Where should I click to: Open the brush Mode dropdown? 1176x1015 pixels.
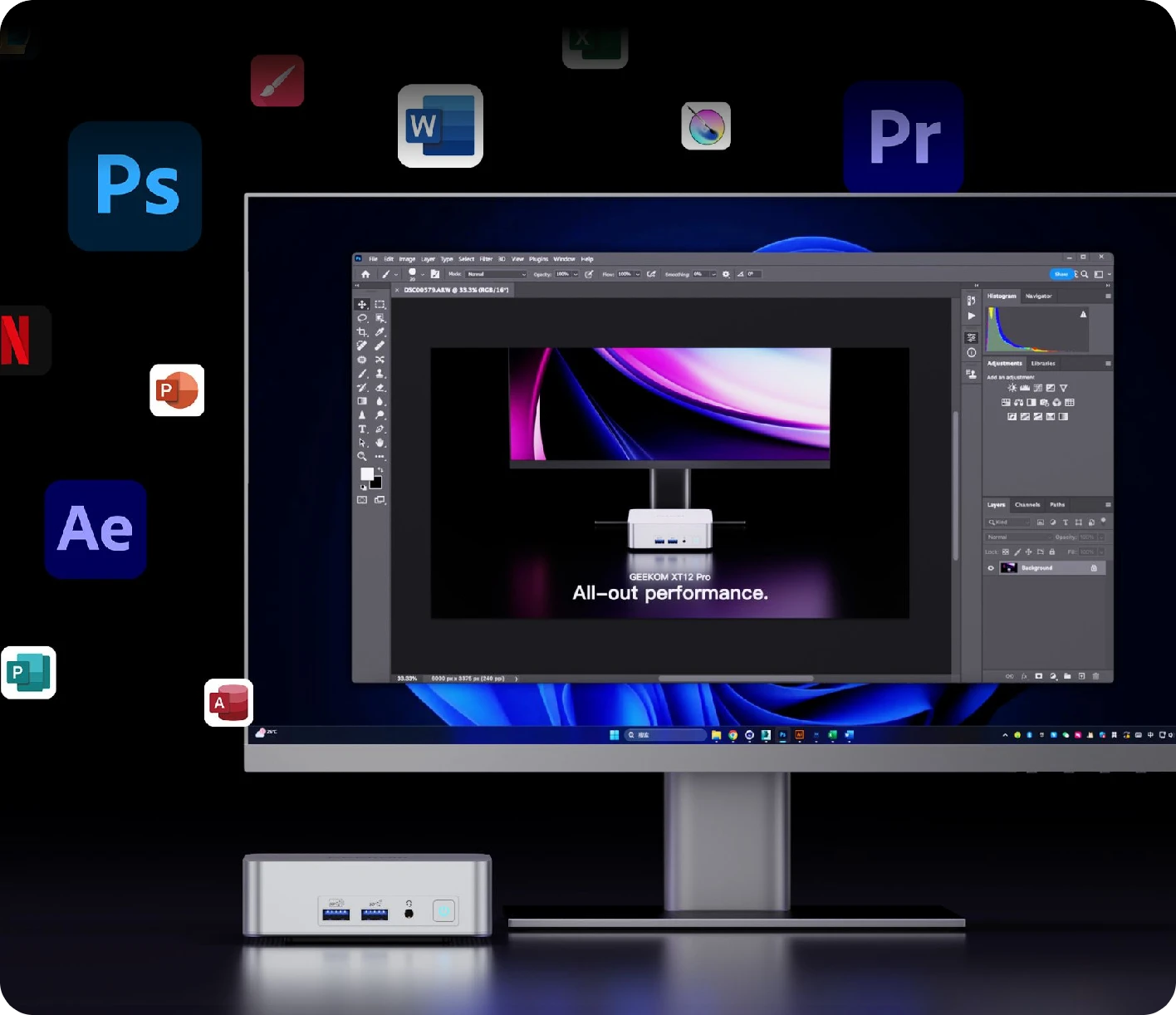click(x=496, y=274)
